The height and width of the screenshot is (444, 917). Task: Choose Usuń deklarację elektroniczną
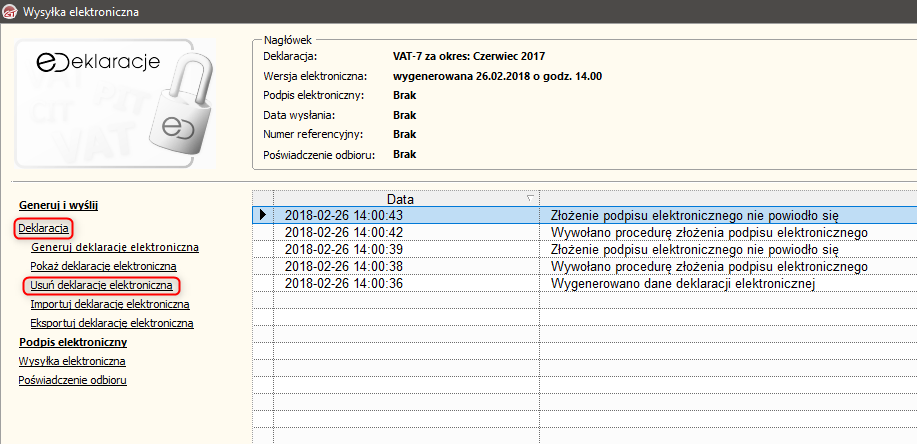coord(101,285)
